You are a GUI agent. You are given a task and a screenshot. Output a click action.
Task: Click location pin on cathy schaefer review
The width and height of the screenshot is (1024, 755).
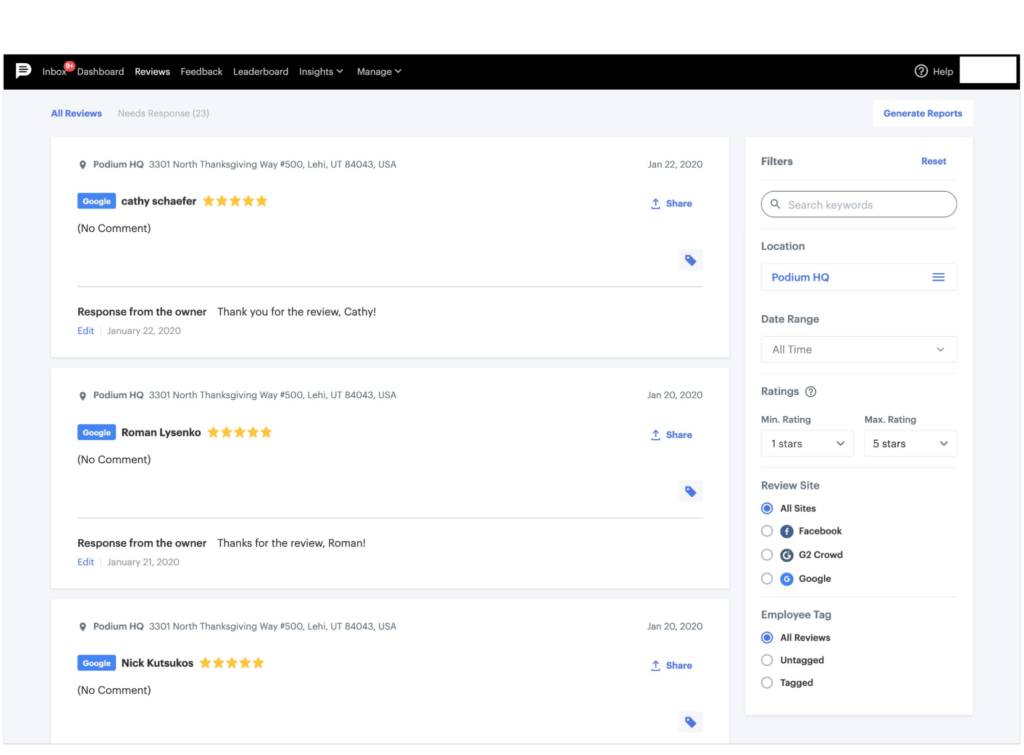tap(82, 165)
